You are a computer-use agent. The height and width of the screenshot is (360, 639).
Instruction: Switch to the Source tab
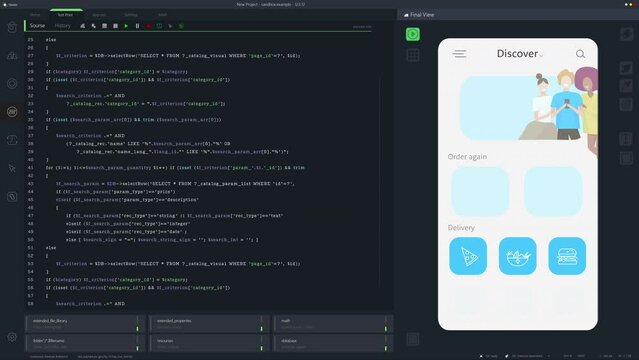37,26
